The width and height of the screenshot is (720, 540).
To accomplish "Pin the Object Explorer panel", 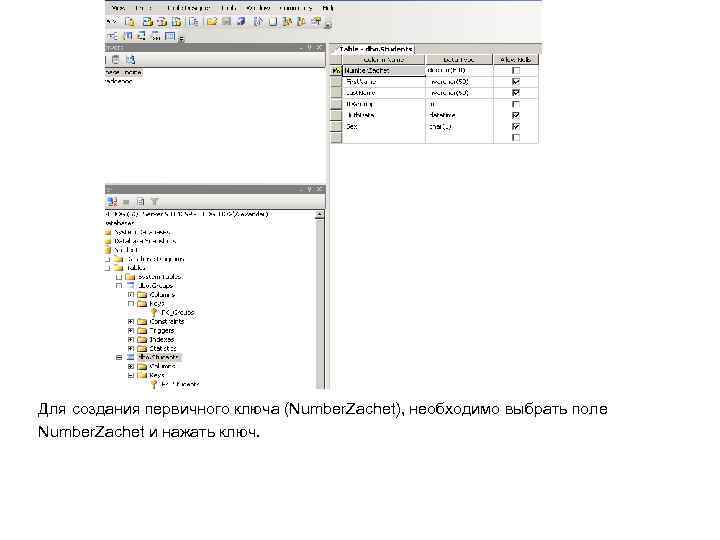I will 310,189.
